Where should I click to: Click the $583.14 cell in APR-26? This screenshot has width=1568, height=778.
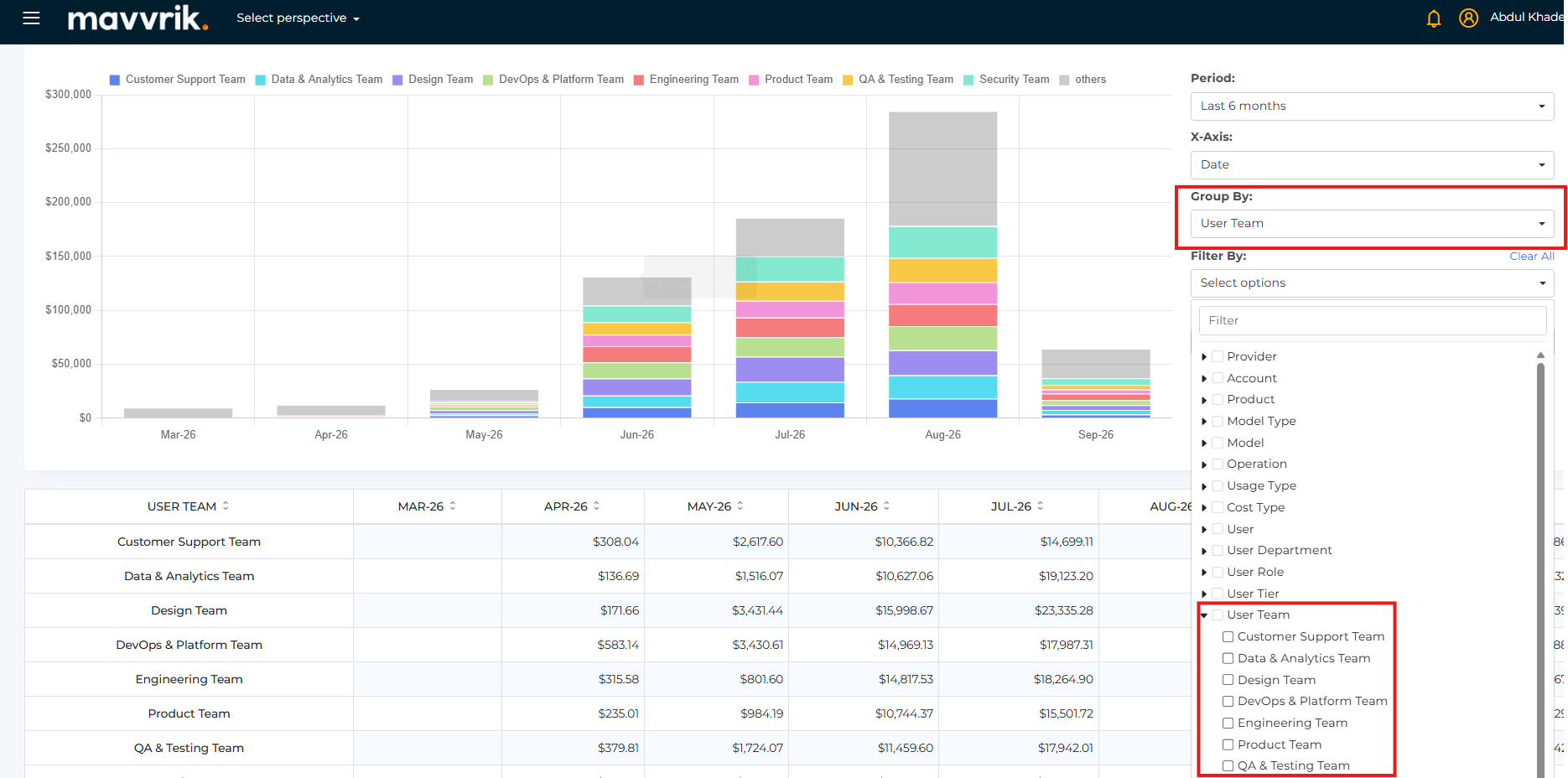click(x=618, y=645)
